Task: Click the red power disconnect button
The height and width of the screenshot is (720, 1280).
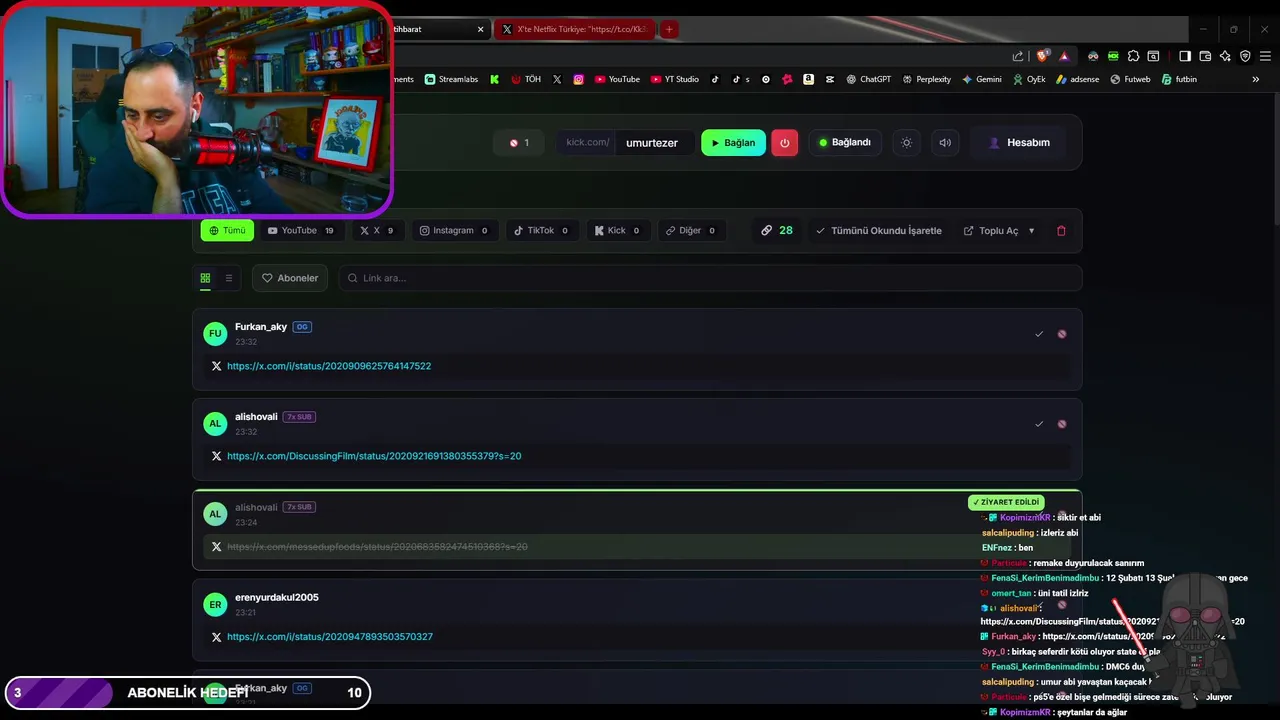Action: [x=784, y=143]
